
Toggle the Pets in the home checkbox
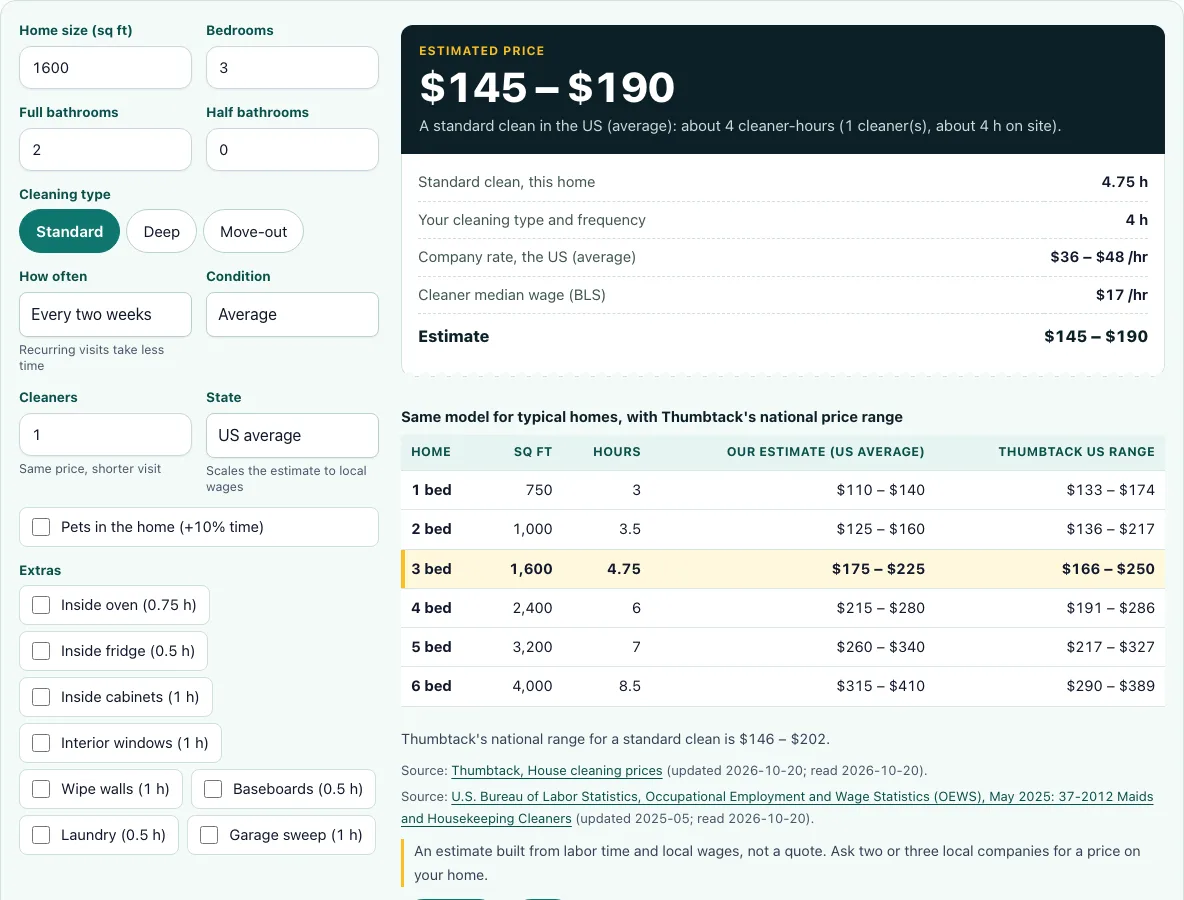click(41, 527)
